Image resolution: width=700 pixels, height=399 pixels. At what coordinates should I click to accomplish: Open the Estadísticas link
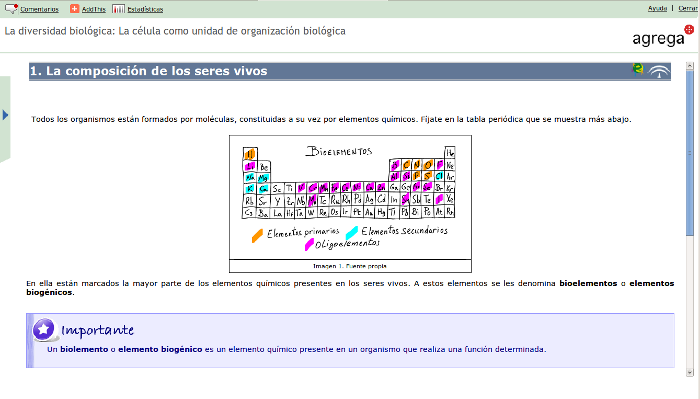145,9
